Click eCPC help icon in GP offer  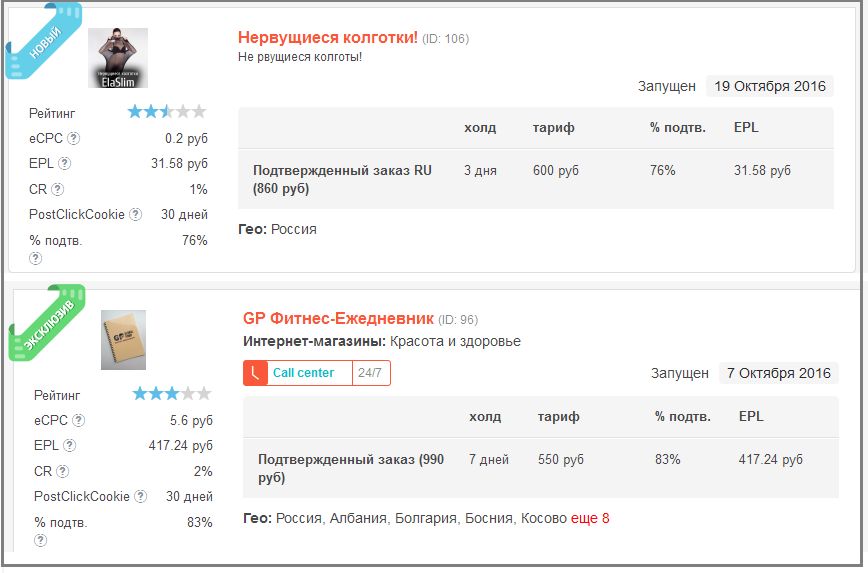(x=79, y=420)
